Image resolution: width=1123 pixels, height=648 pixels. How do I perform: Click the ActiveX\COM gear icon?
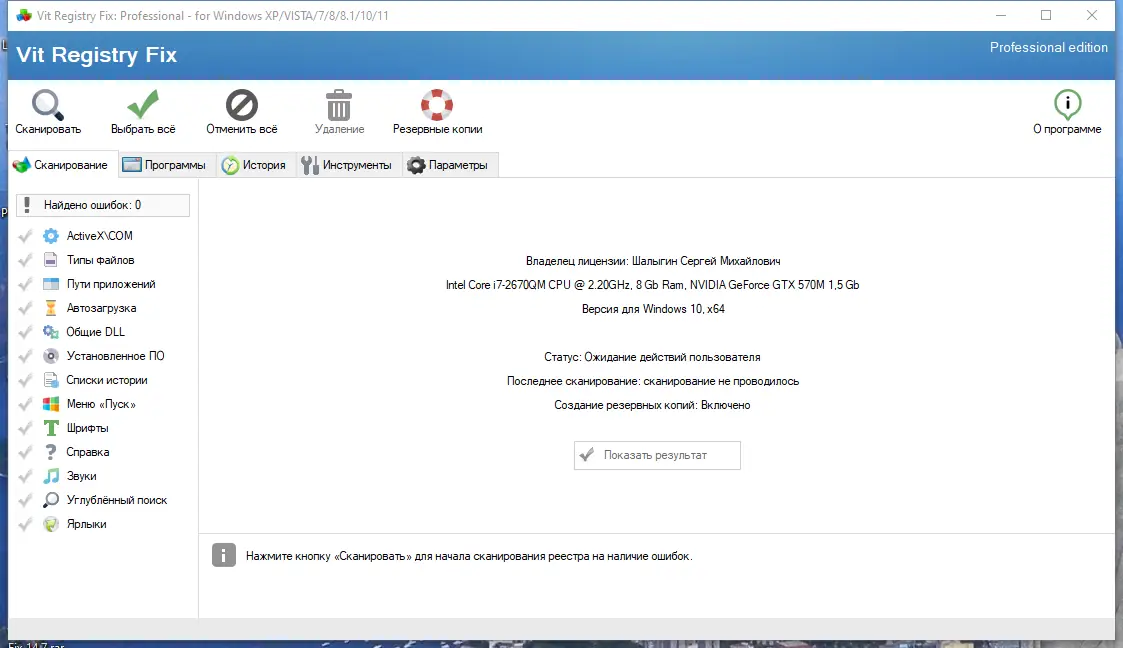click(51, 236)
